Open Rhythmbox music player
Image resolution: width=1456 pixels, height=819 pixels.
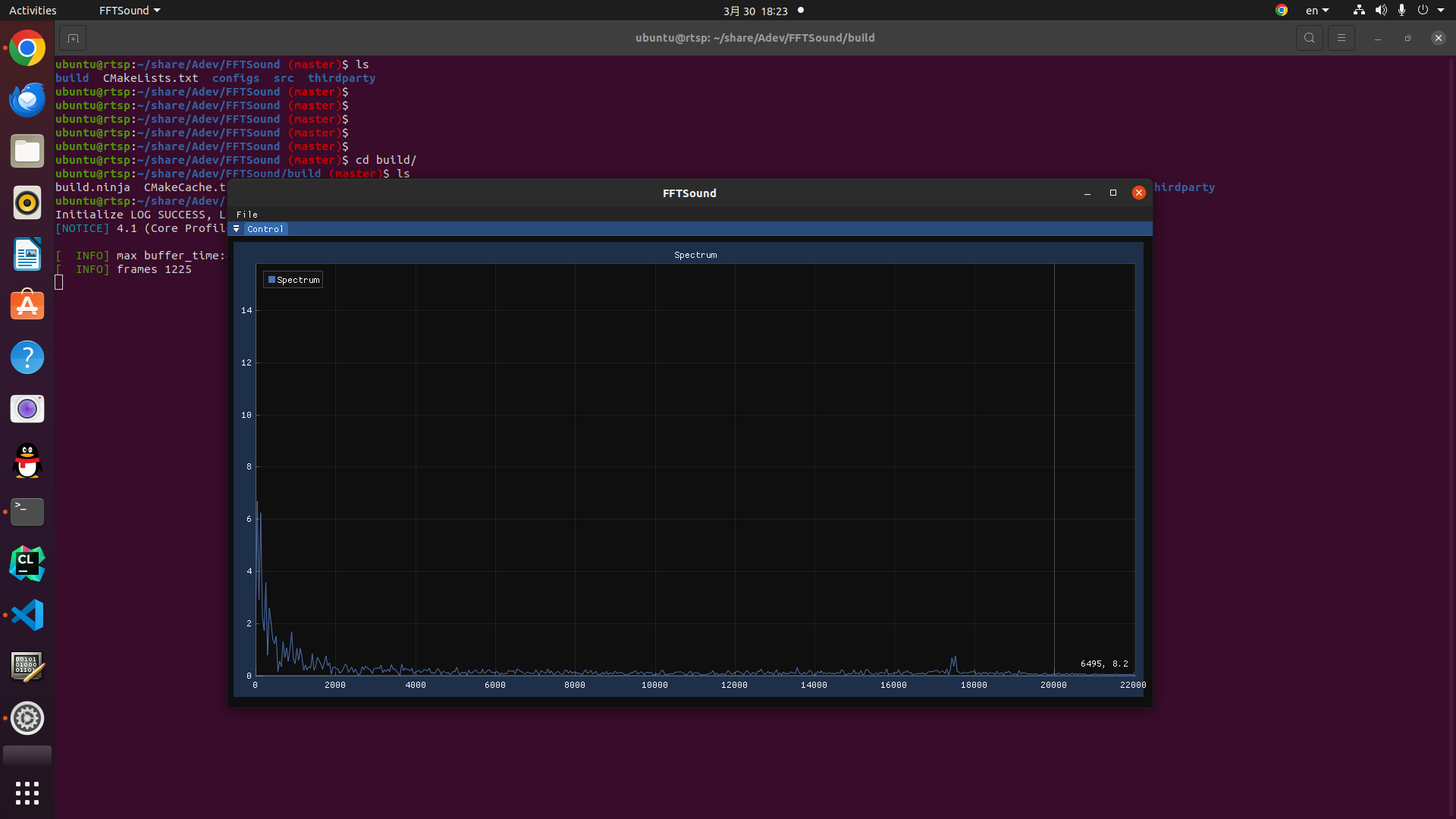27,203
